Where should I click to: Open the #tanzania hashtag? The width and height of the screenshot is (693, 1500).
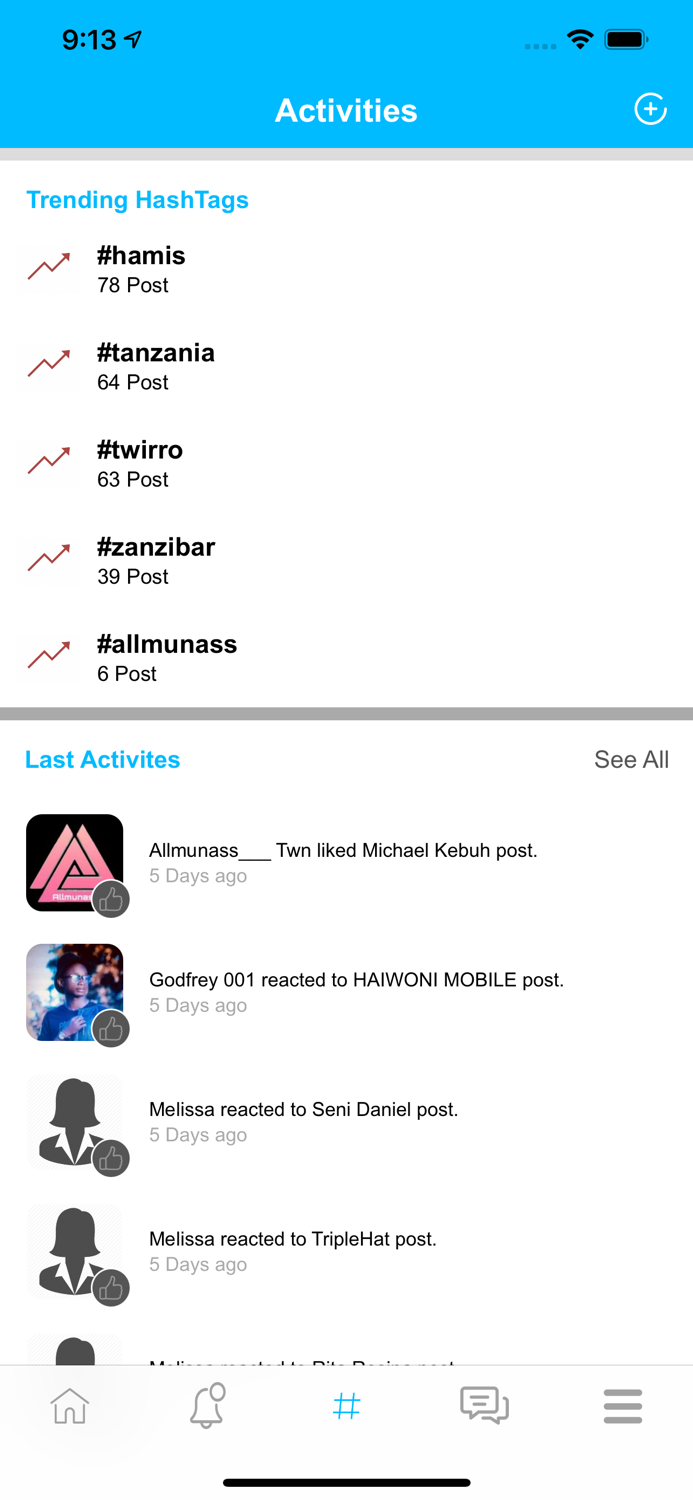point(156,353)
